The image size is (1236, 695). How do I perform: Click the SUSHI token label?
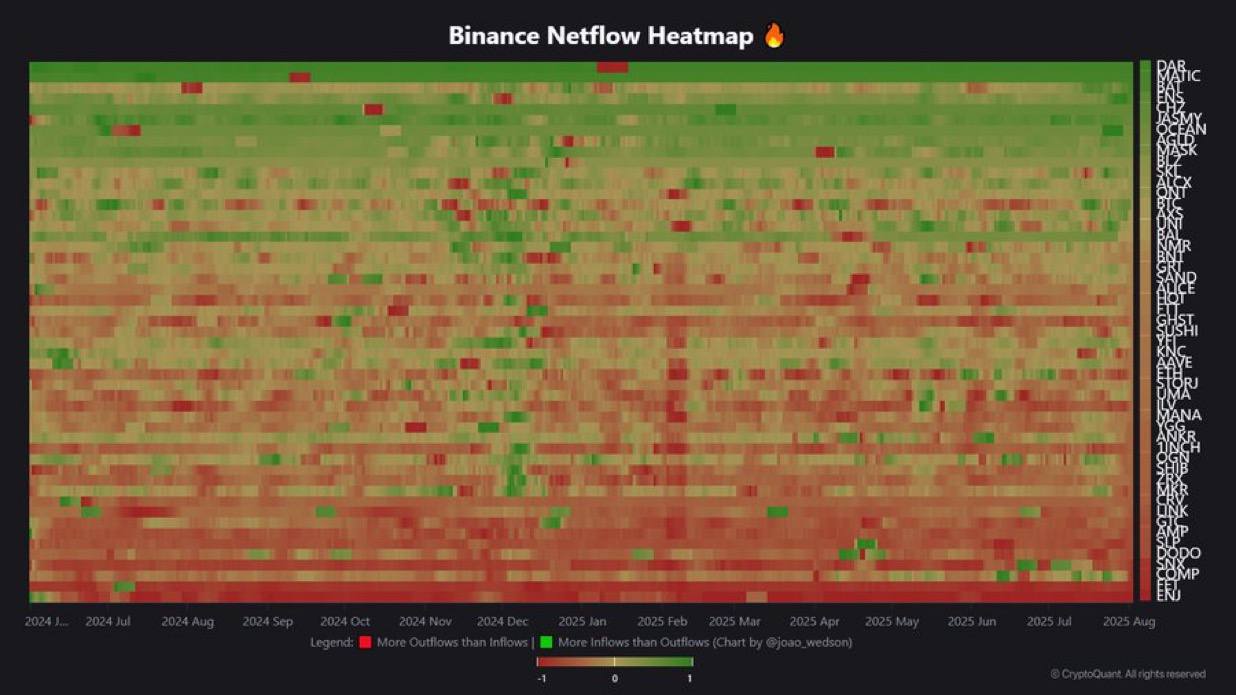click(1177, 330)
